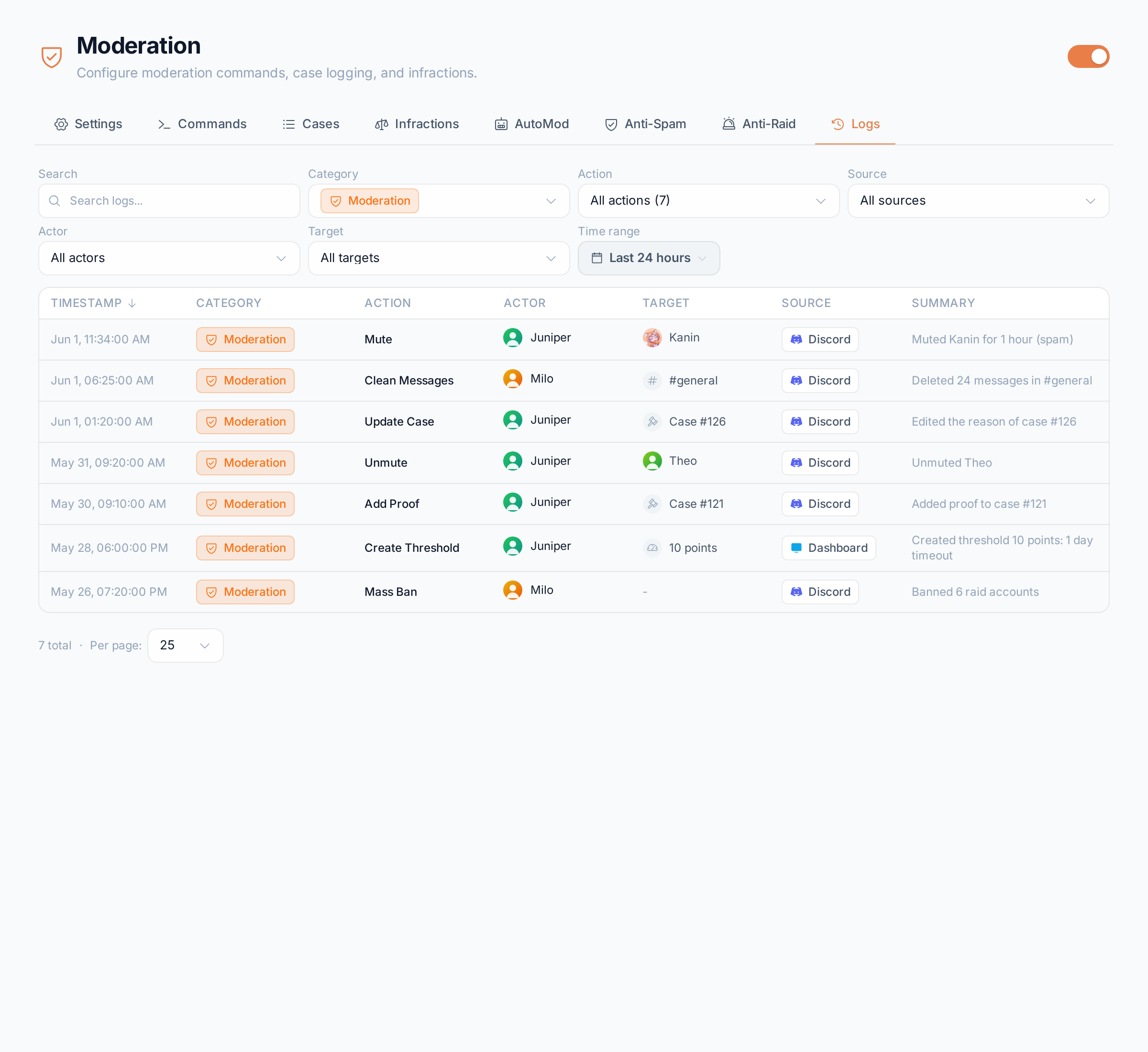Click Juniper's avatar in Create Threshold row
This screenshot has height=1052, width=1148.
512,546
